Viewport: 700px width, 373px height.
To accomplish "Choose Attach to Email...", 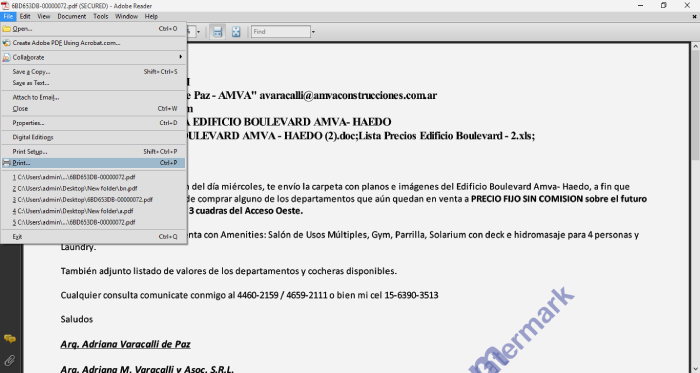I will 93,97.
